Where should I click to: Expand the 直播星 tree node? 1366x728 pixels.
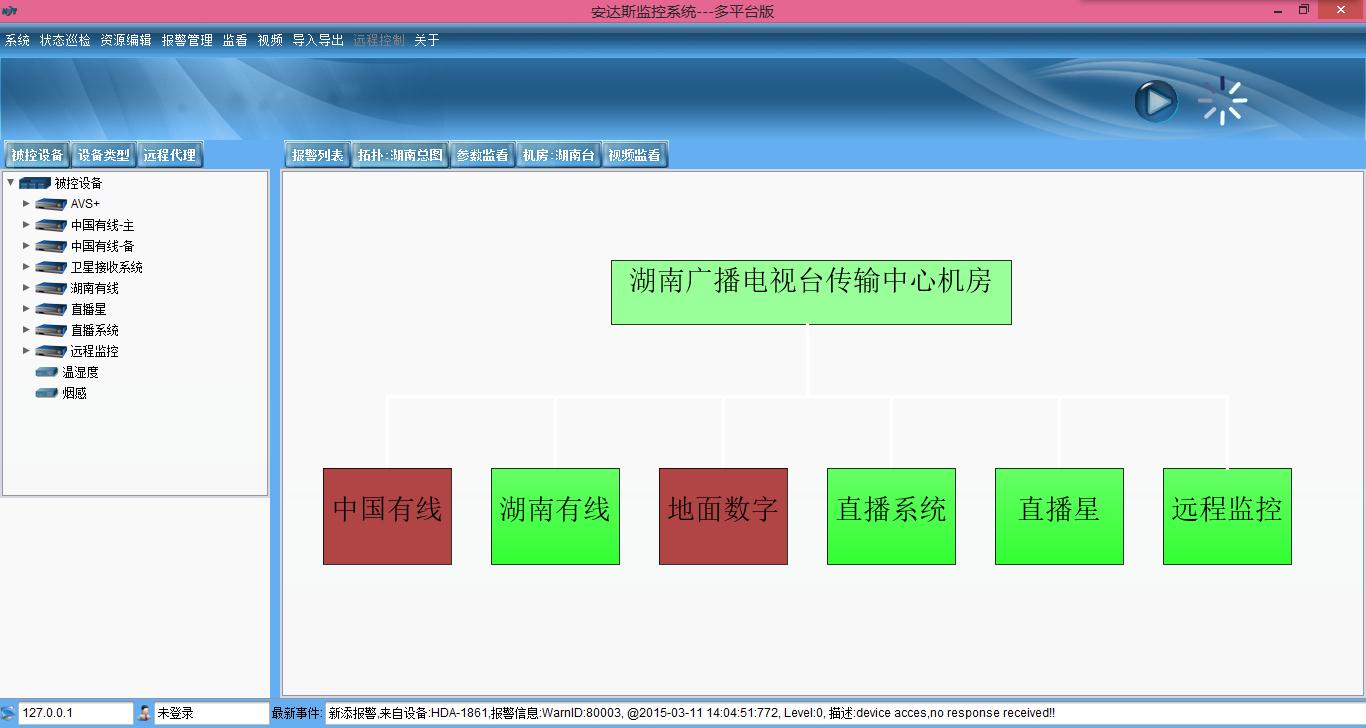[x=26, y=308]
